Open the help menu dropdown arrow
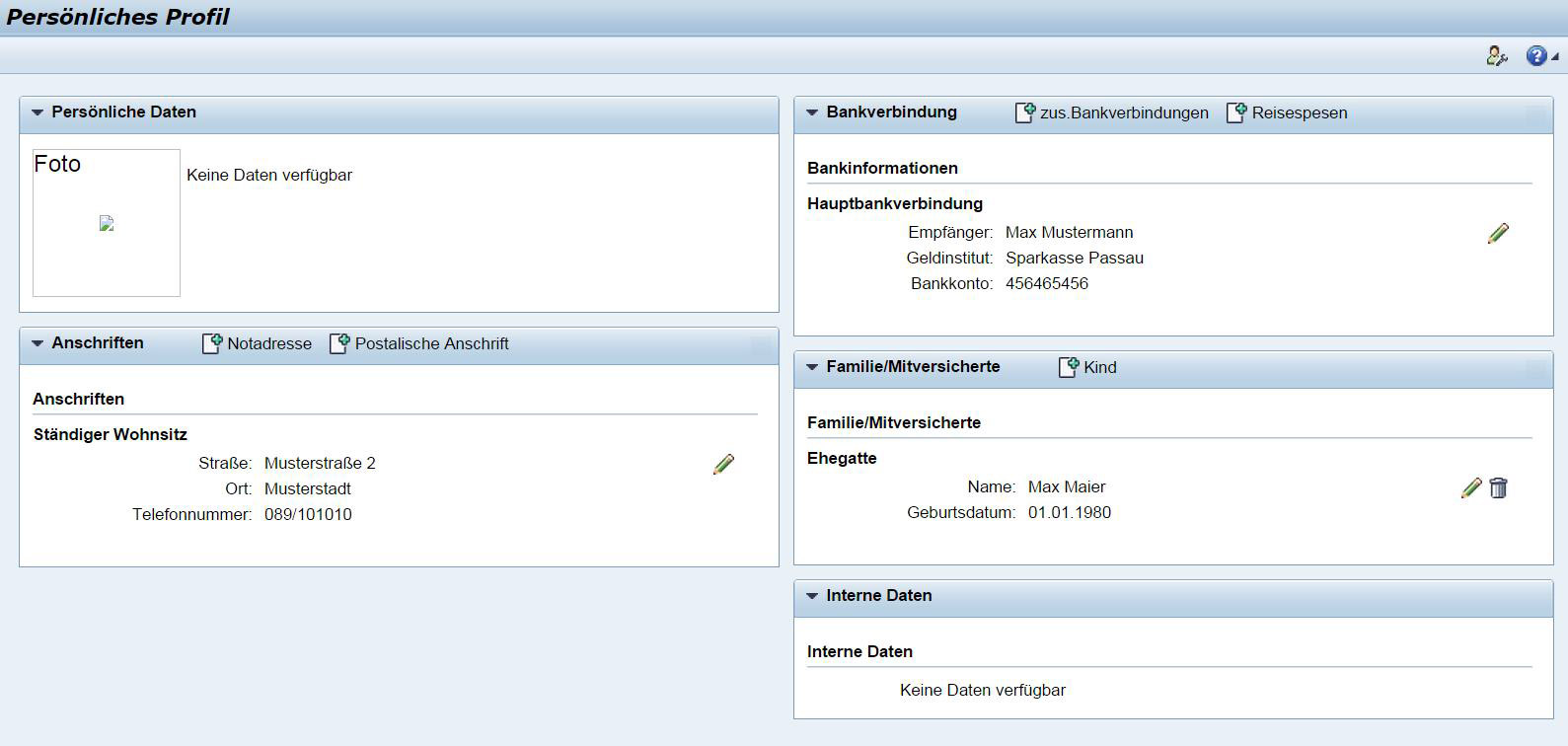1568x746 pixels. click(x=1555, y=57)
